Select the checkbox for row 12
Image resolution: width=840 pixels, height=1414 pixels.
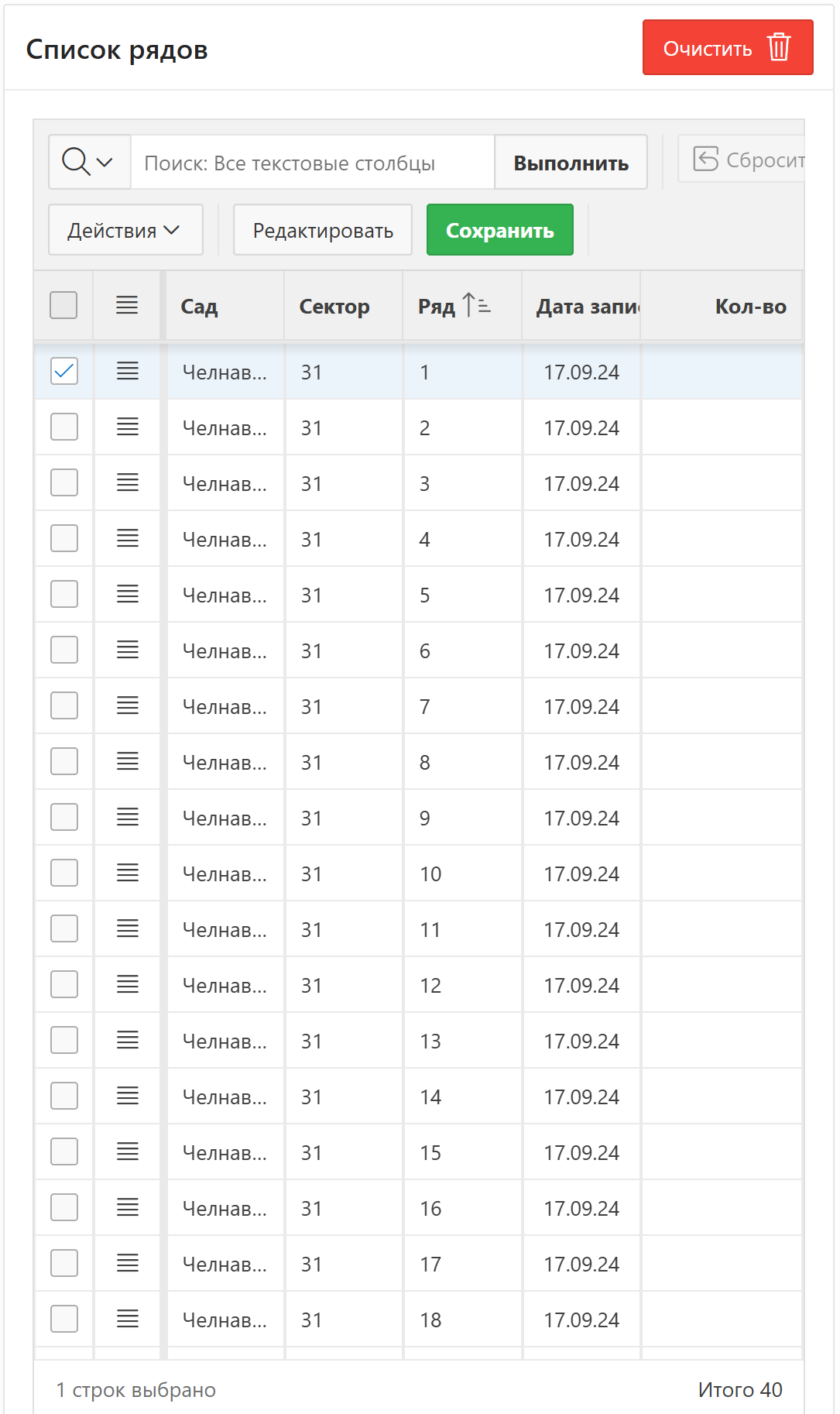(64, 985)
